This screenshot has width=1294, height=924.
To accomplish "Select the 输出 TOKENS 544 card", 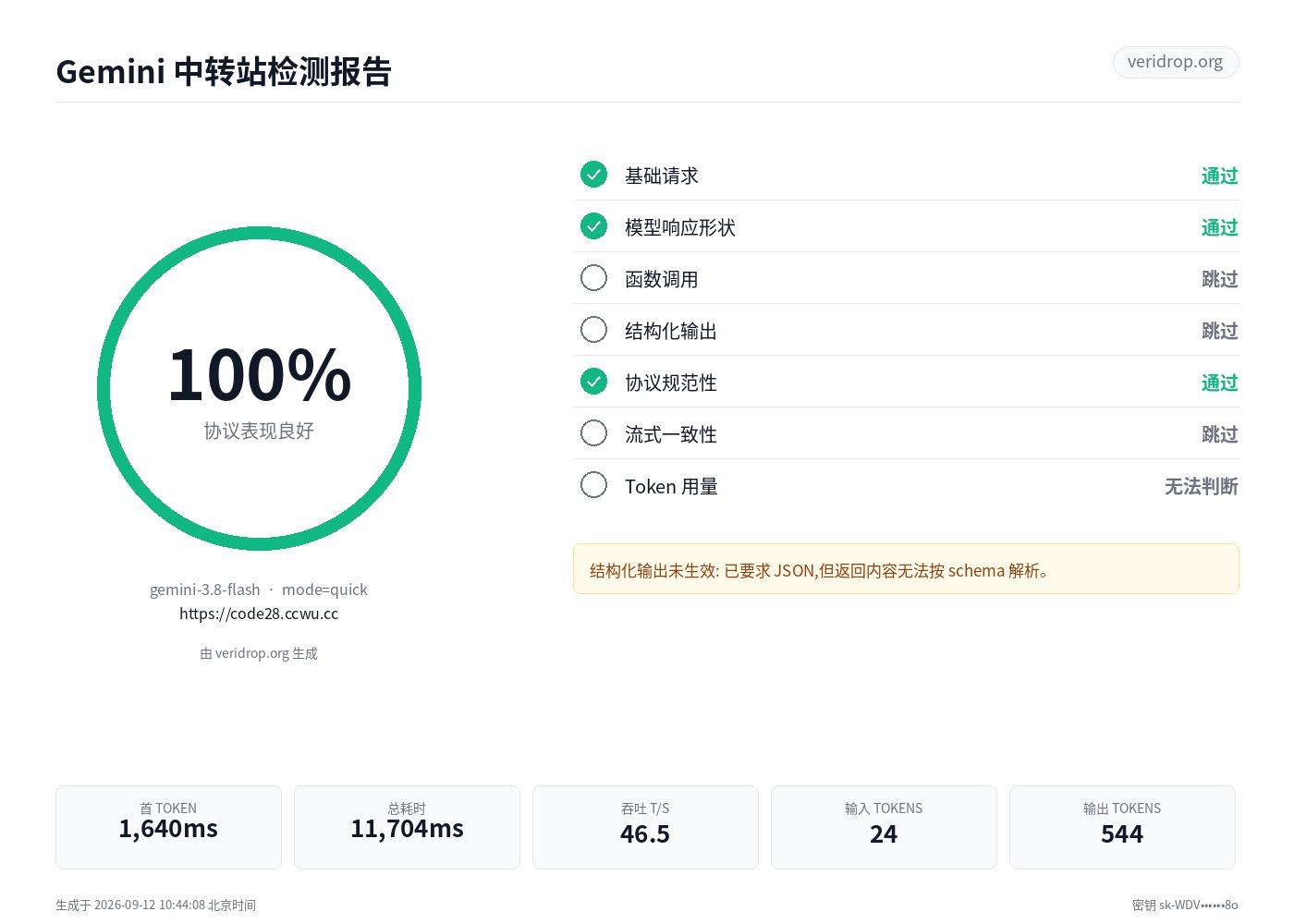I will tap(1122, 827).
